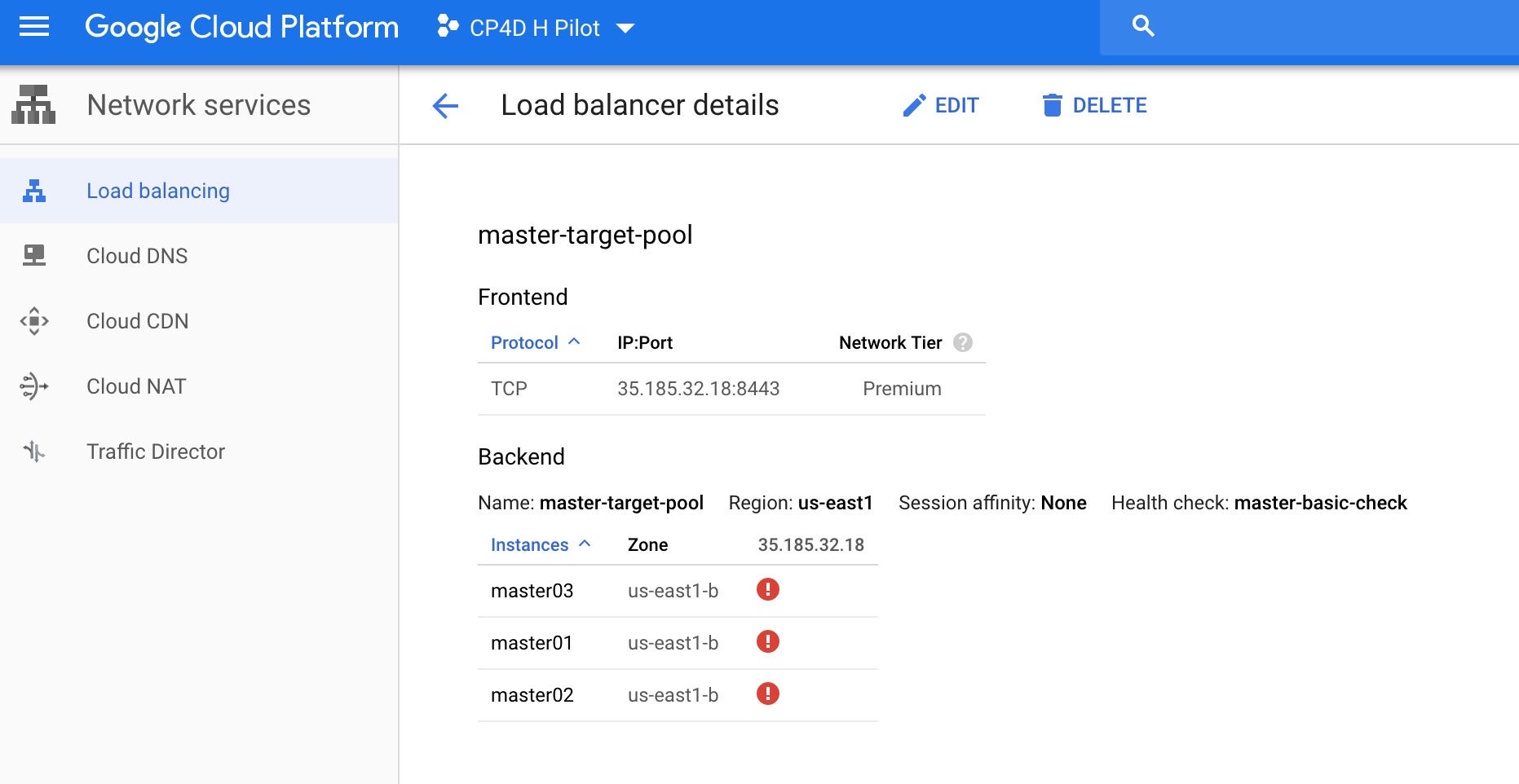Open the master01 instance link
The width and height of the screenshot is (1519, 784).
[x=532, y=643]
